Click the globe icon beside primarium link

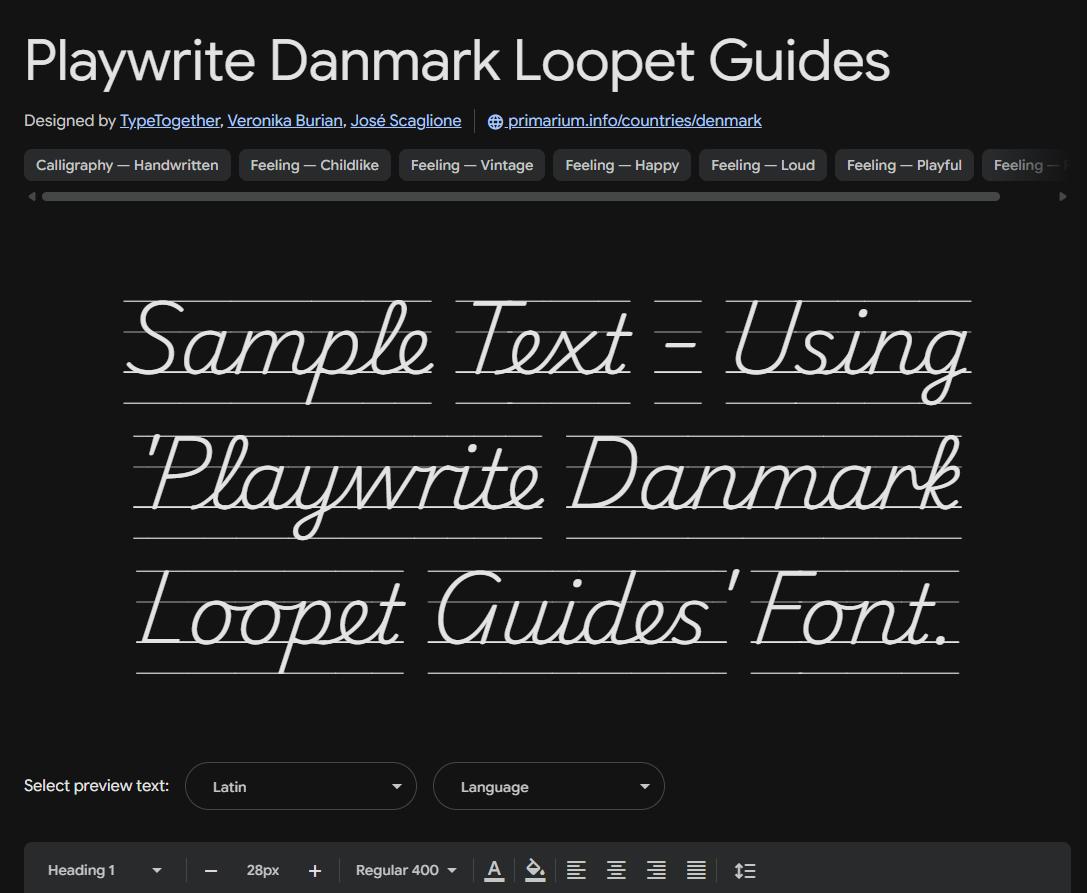(495, 122)
